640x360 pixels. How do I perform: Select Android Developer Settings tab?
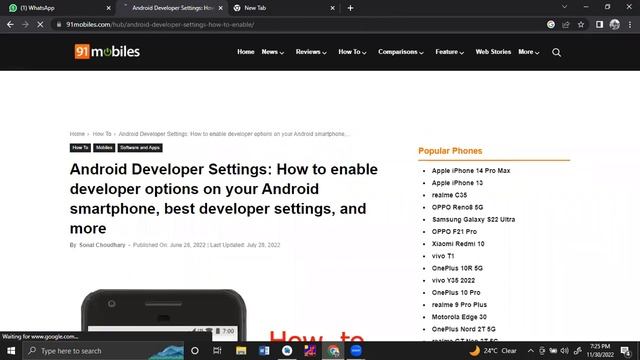[171, 8]
